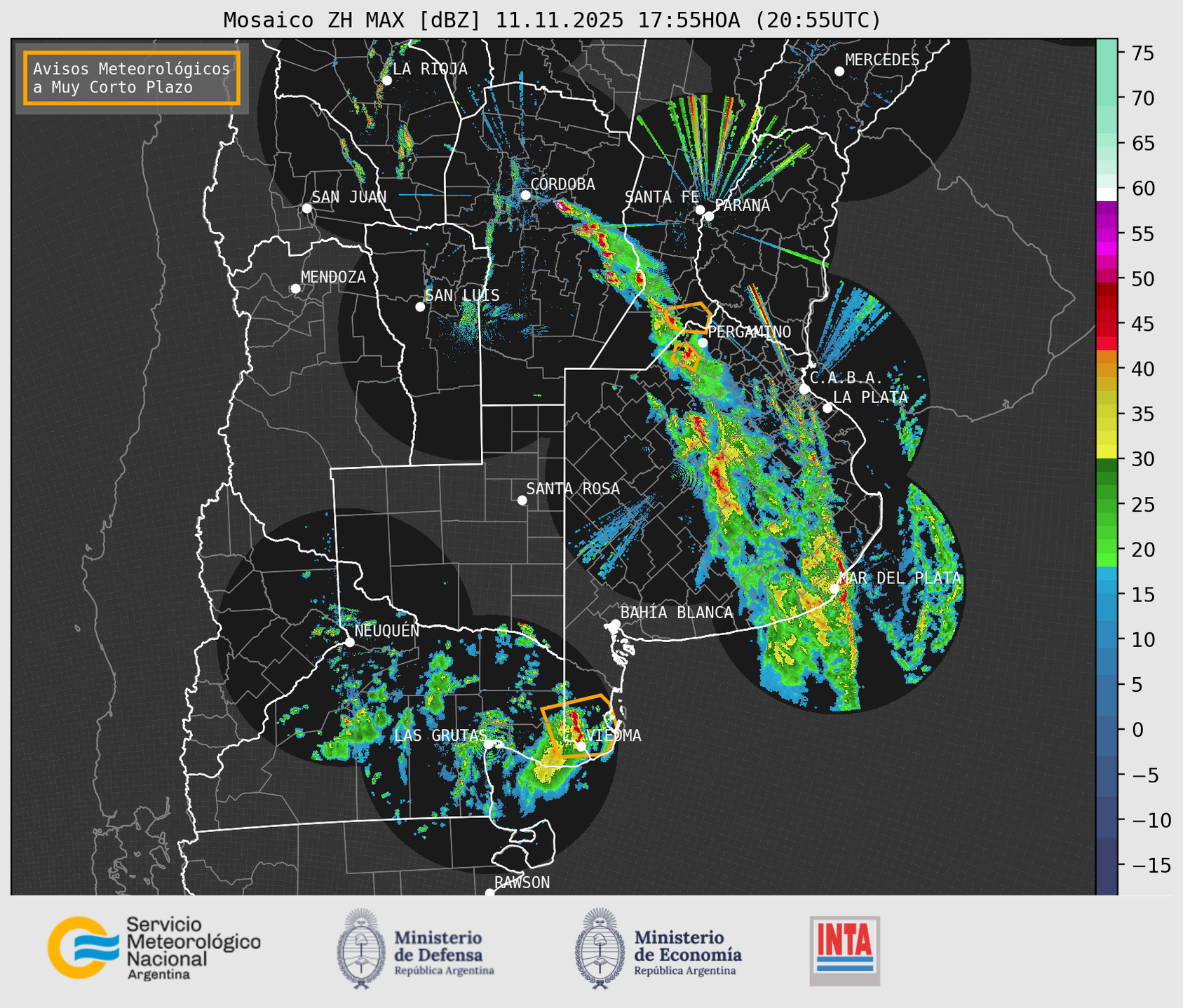Viewport: 1183px width, 1008px height.
Task: Click the RAWSON city label
Action: click(522, 883)
